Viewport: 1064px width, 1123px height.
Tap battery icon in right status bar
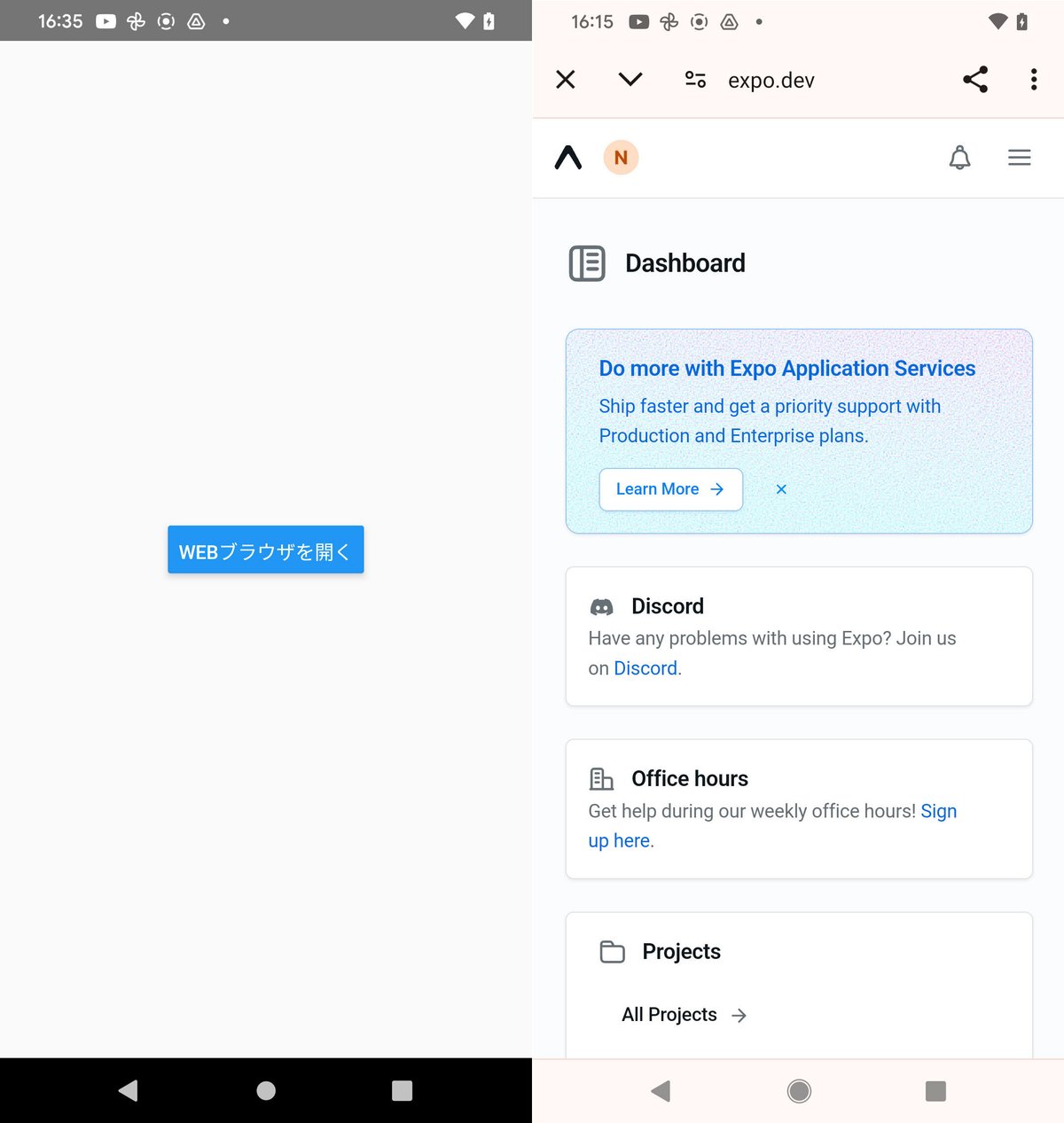1021,21
